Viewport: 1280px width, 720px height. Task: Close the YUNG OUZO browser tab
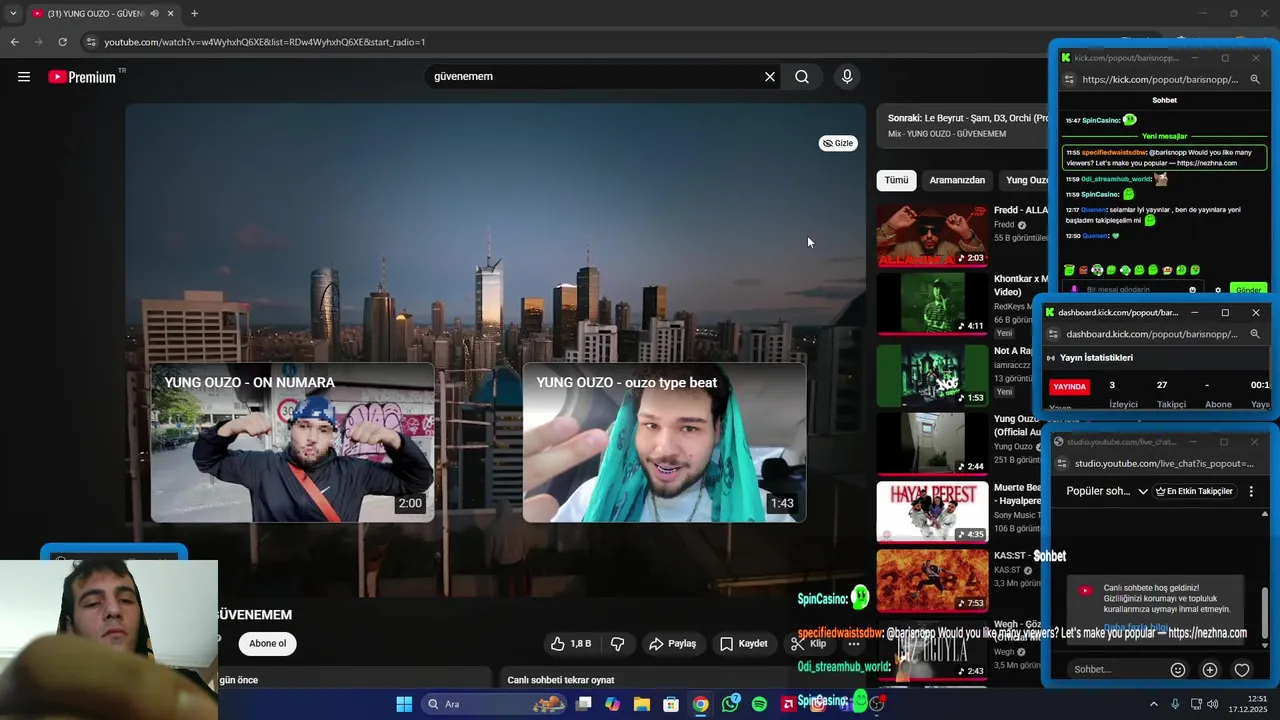[x=170, y=13]
